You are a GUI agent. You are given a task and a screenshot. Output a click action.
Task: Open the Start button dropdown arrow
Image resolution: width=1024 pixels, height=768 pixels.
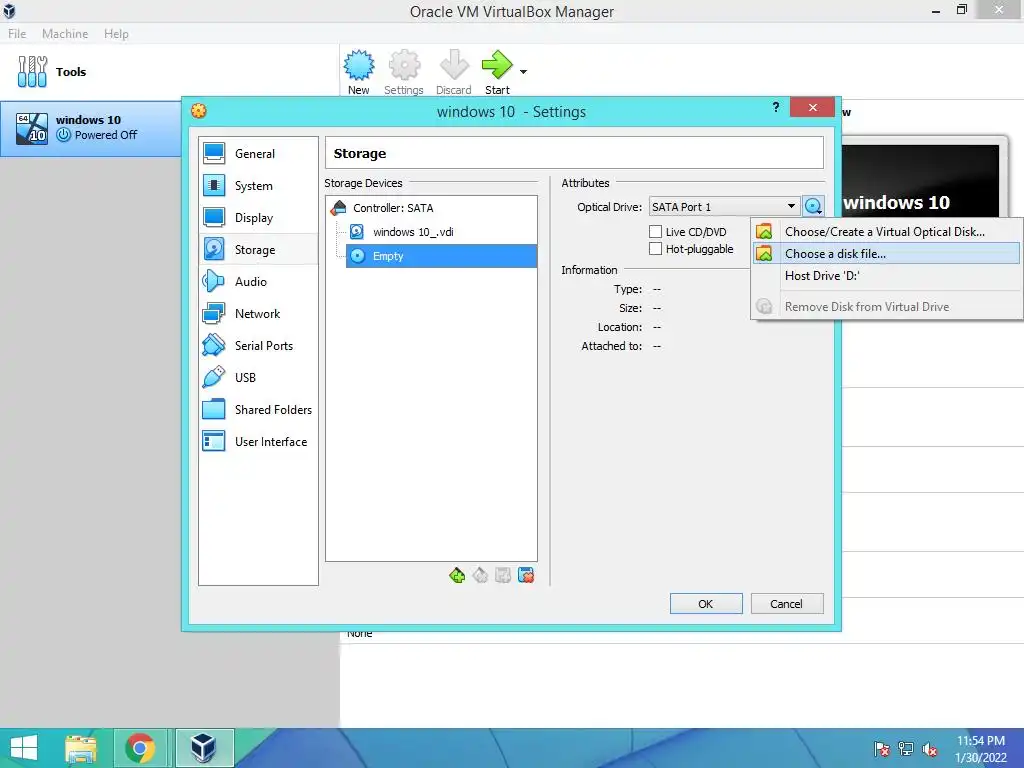click(523, 72)
